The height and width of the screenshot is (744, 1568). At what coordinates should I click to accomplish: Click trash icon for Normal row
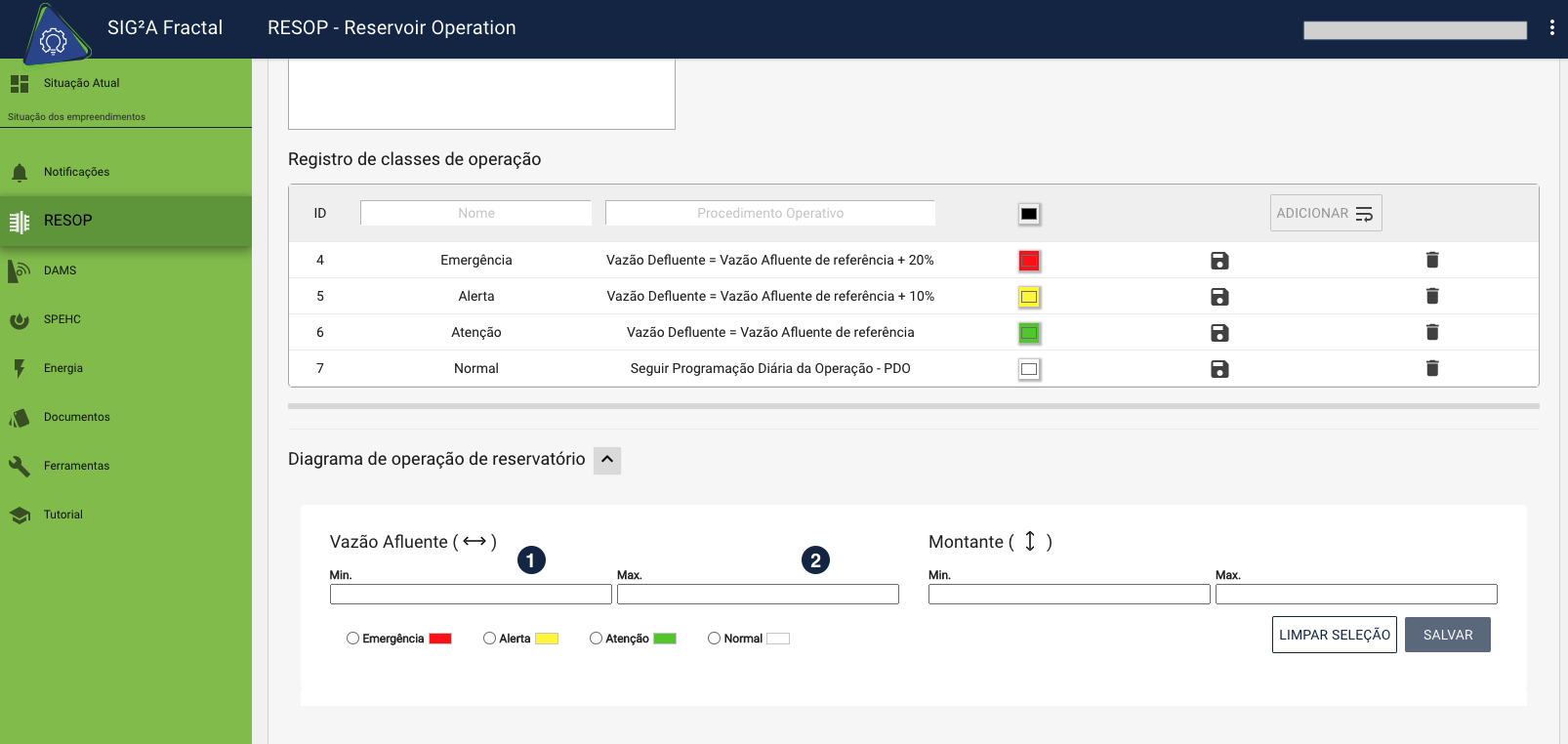pyautogui.click(x=1432, y=368)
